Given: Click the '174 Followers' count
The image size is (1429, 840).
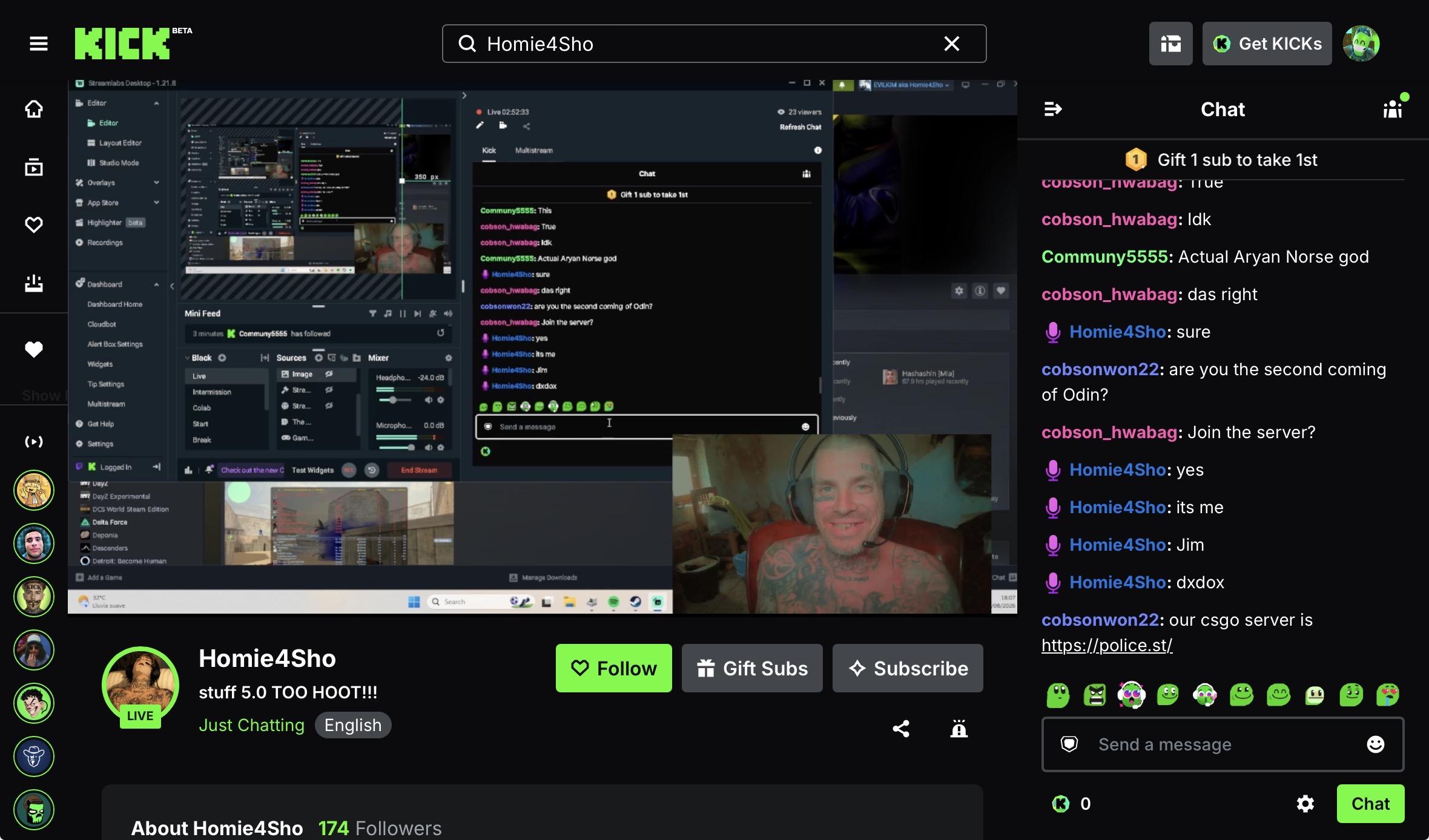Looking at the screenshot, I should pyautogui.click(x=380, y=828).
